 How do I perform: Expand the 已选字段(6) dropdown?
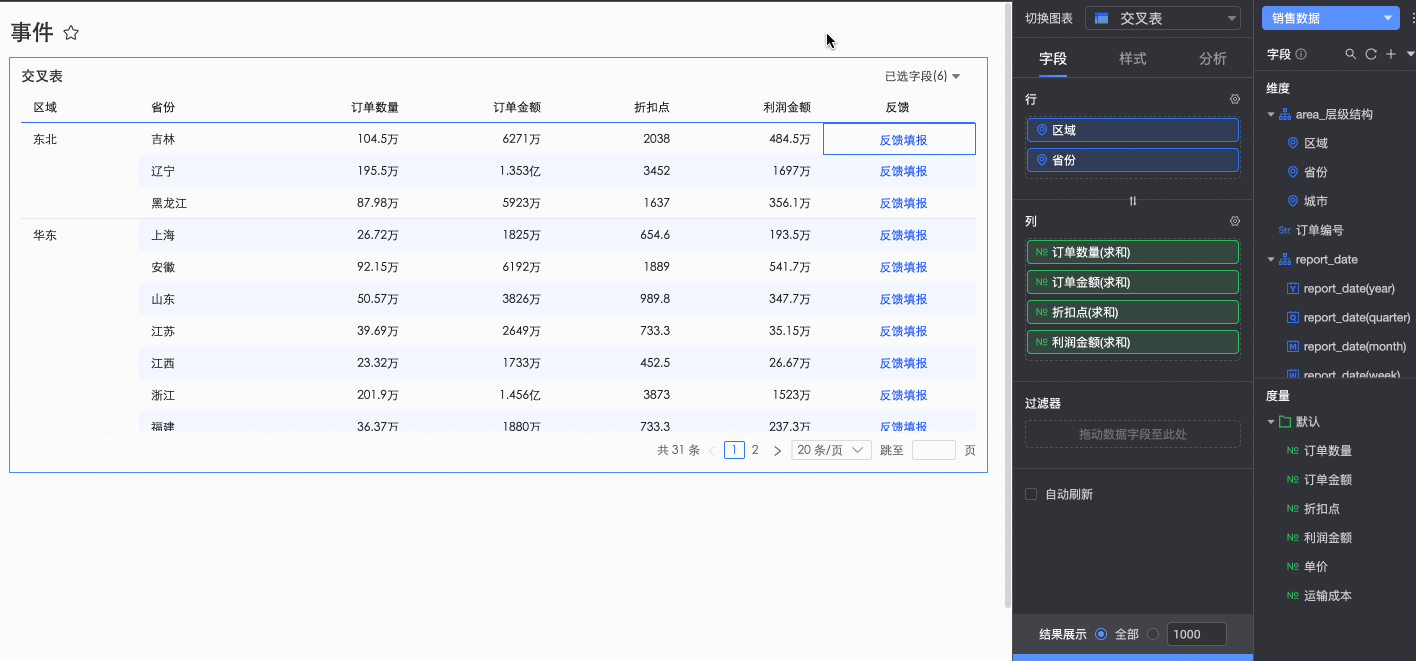pyautogui.click(x=922, y=76)
